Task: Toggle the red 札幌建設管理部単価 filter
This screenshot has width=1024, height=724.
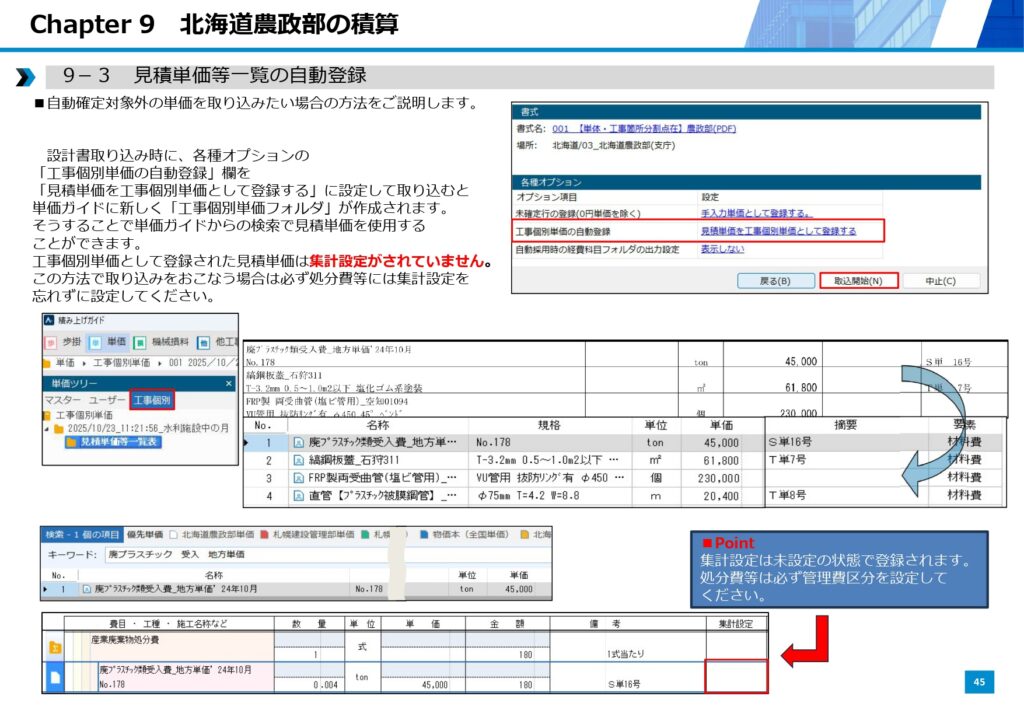Action: point(264,535)
